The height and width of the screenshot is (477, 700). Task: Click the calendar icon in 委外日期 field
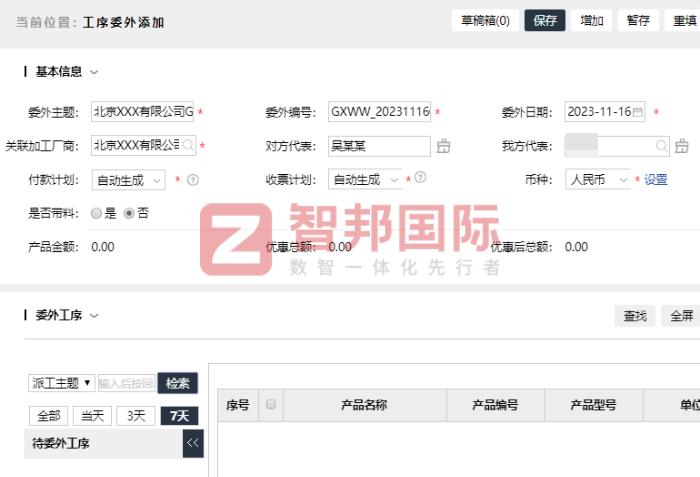pyautogui.click(x=638, y=112)
